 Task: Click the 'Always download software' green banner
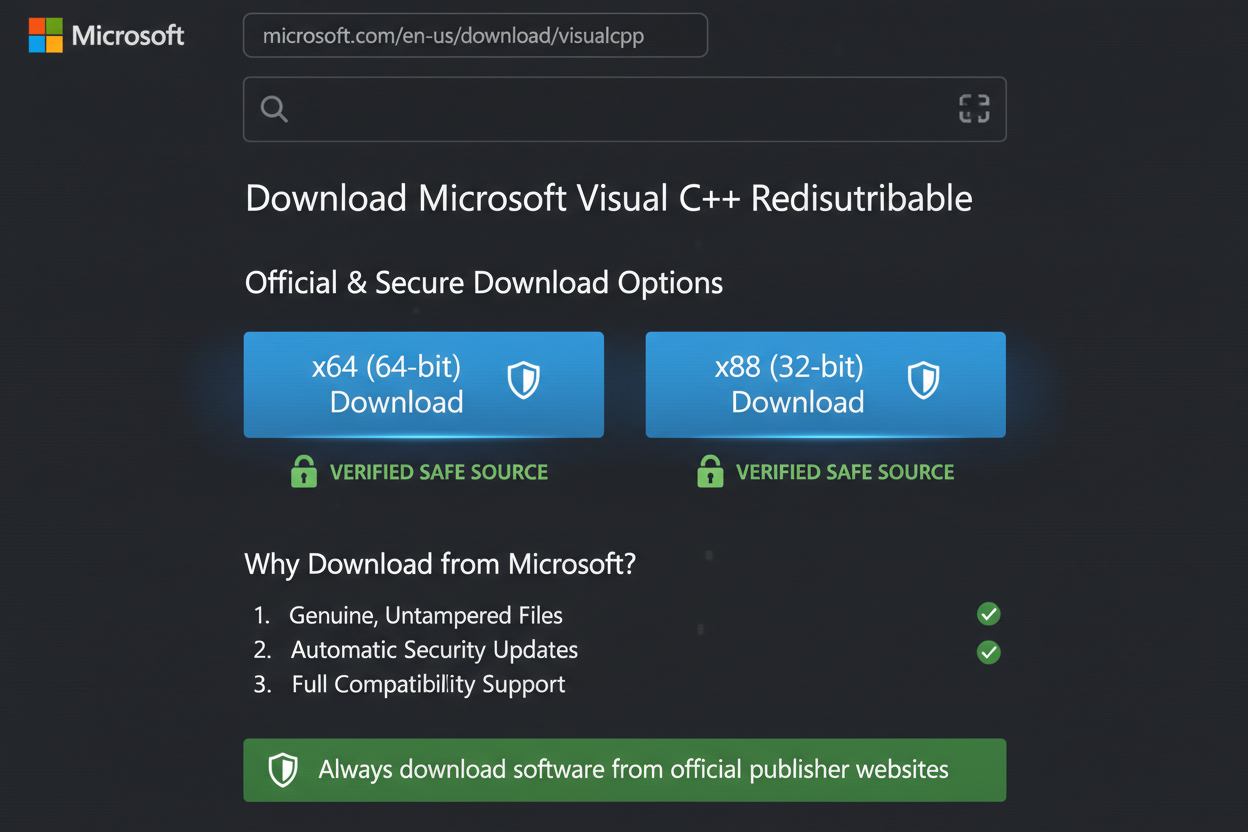pyautogui.click(x=632, y=770)
